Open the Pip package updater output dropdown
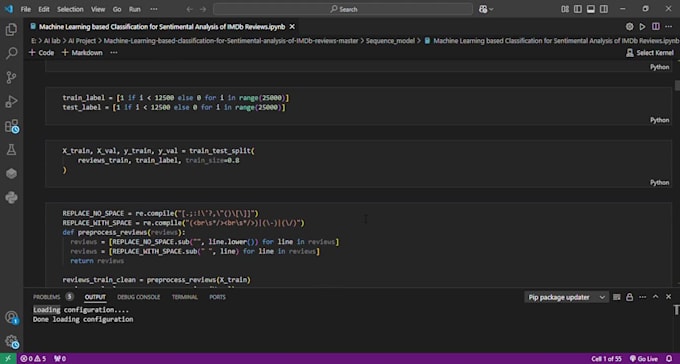Image resolution: width=680 pixels, height=364 pixels. (x=566, y=297)
